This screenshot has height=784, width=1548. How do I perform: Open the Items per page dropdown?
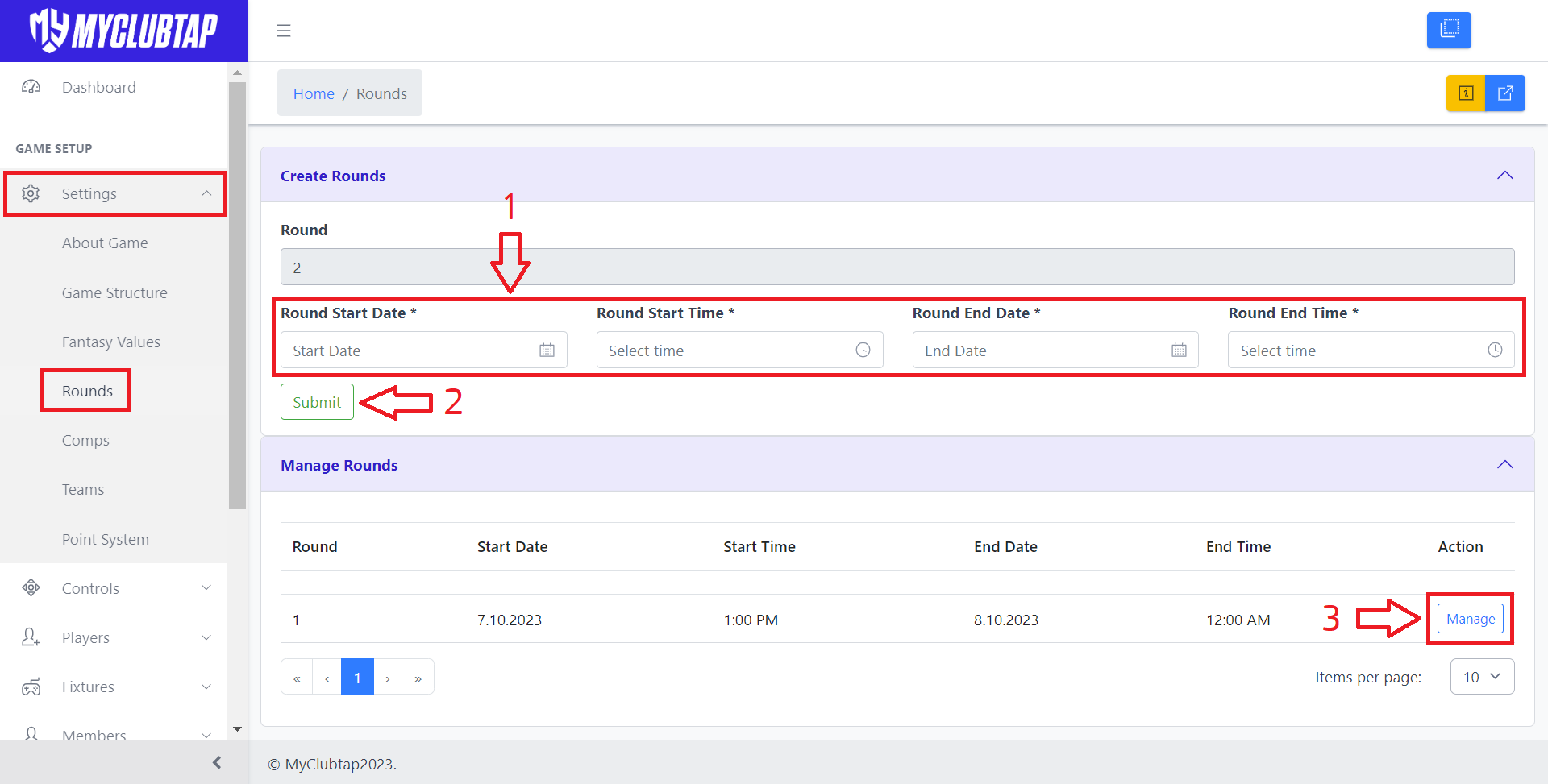click(1482, 677)
